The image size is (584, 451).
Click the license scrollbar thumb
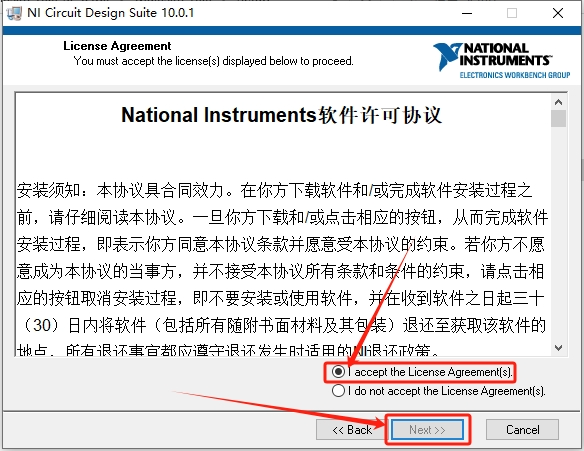(x=558, y=119)
